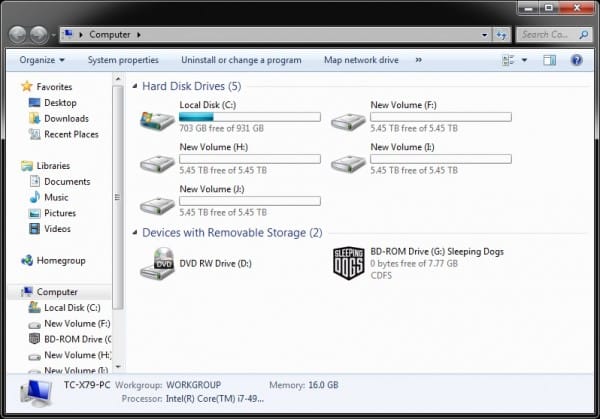Click the WORKGROUP value in details pane
600x419 pixels.
pos(193,385)
